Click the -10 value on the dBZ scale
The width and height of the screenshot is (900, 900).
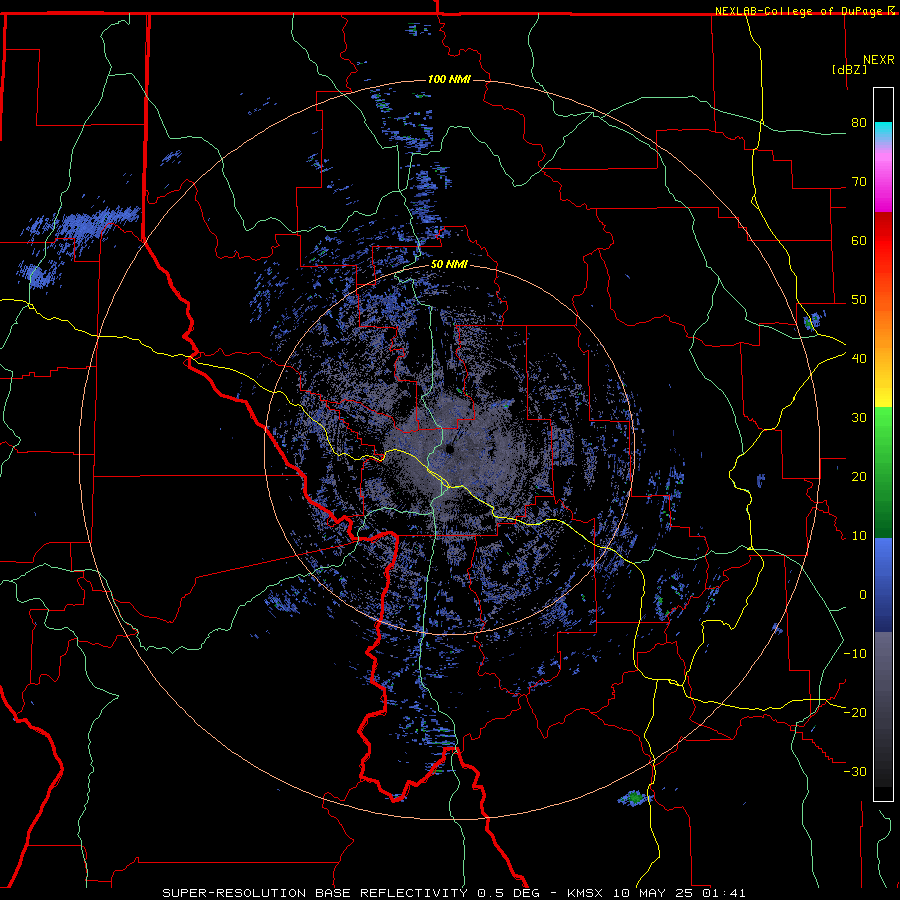click(x=855, y=654)
